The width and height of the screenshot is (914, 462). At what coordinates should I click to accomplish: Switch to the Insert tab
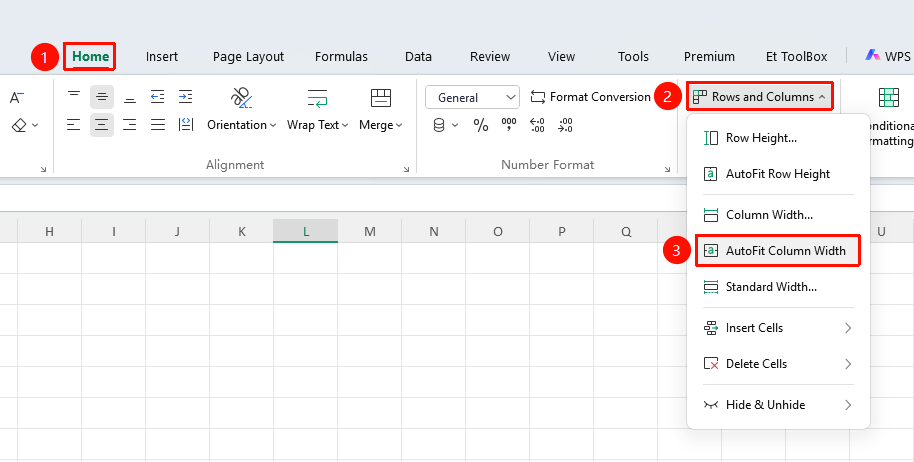(x=162, y=57)
